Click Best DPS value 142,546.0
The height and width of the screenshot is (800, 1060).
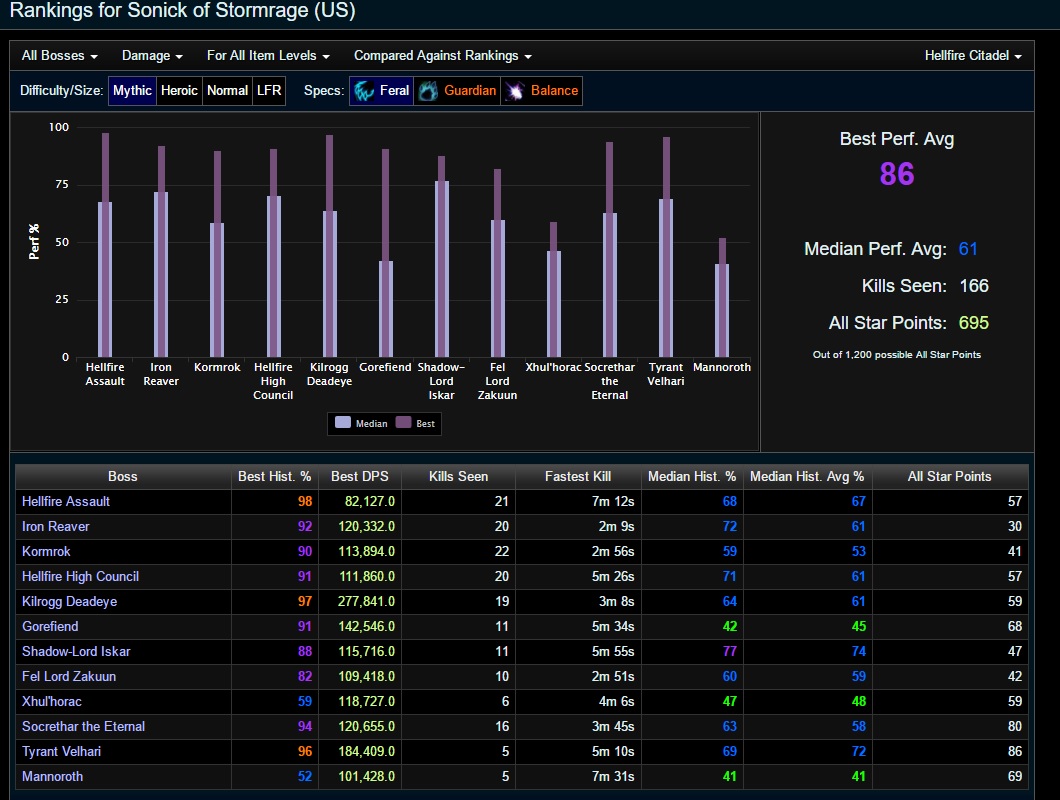pyautogui.click(x=366, y=626)
